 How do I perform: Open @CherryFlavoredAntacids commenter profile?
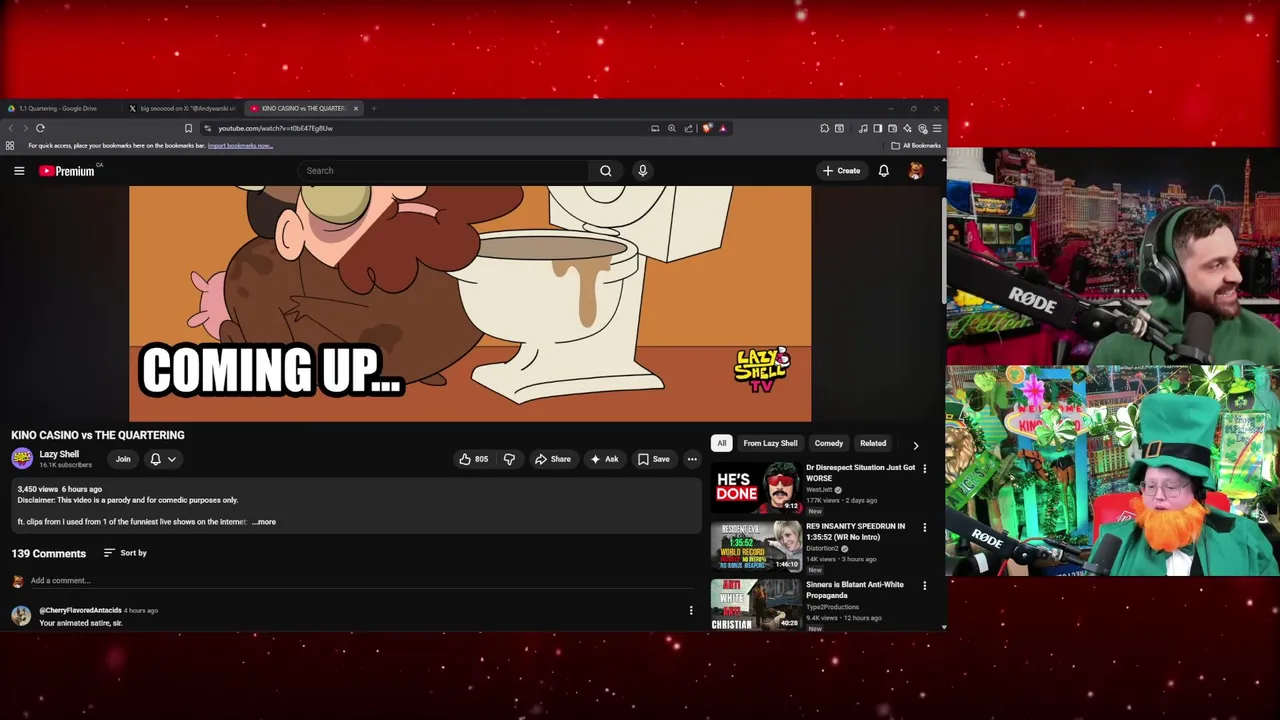[x=80, y=610]
